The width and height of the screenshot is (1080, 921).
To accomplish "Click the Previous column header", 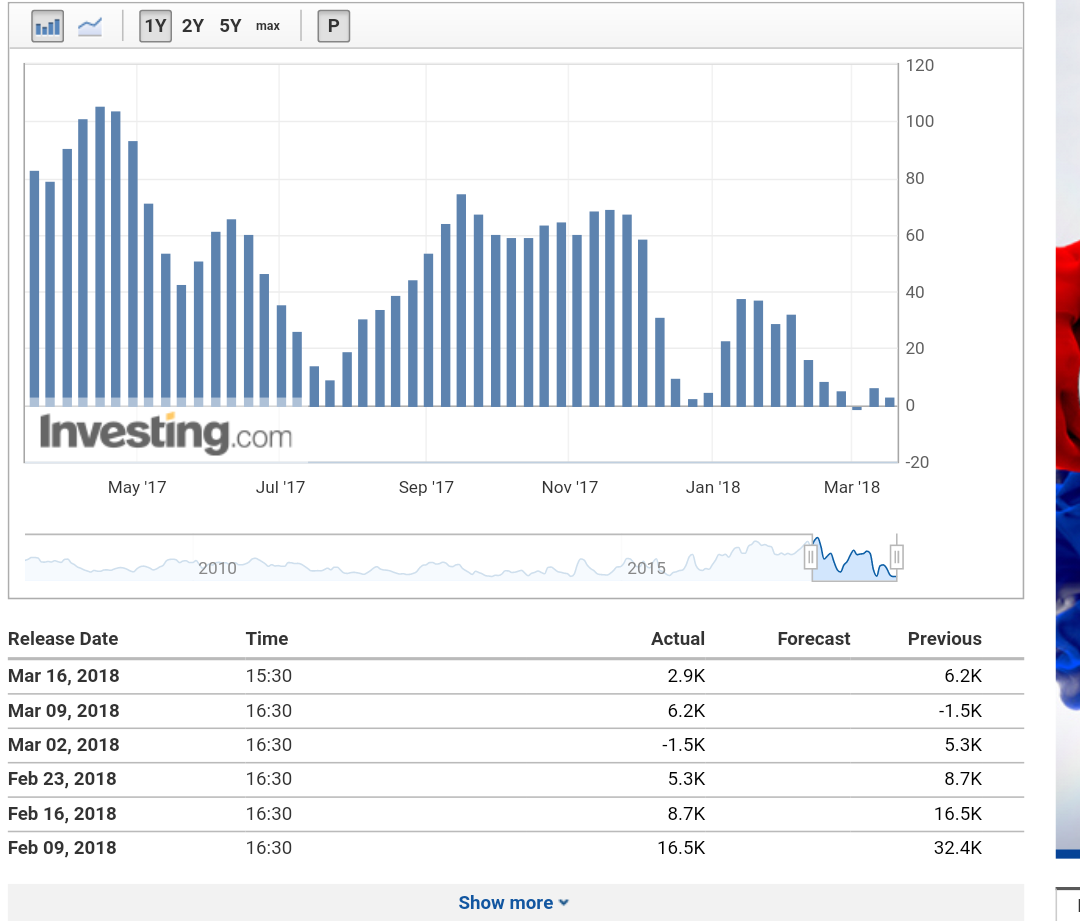I will (x=944, y=639).
